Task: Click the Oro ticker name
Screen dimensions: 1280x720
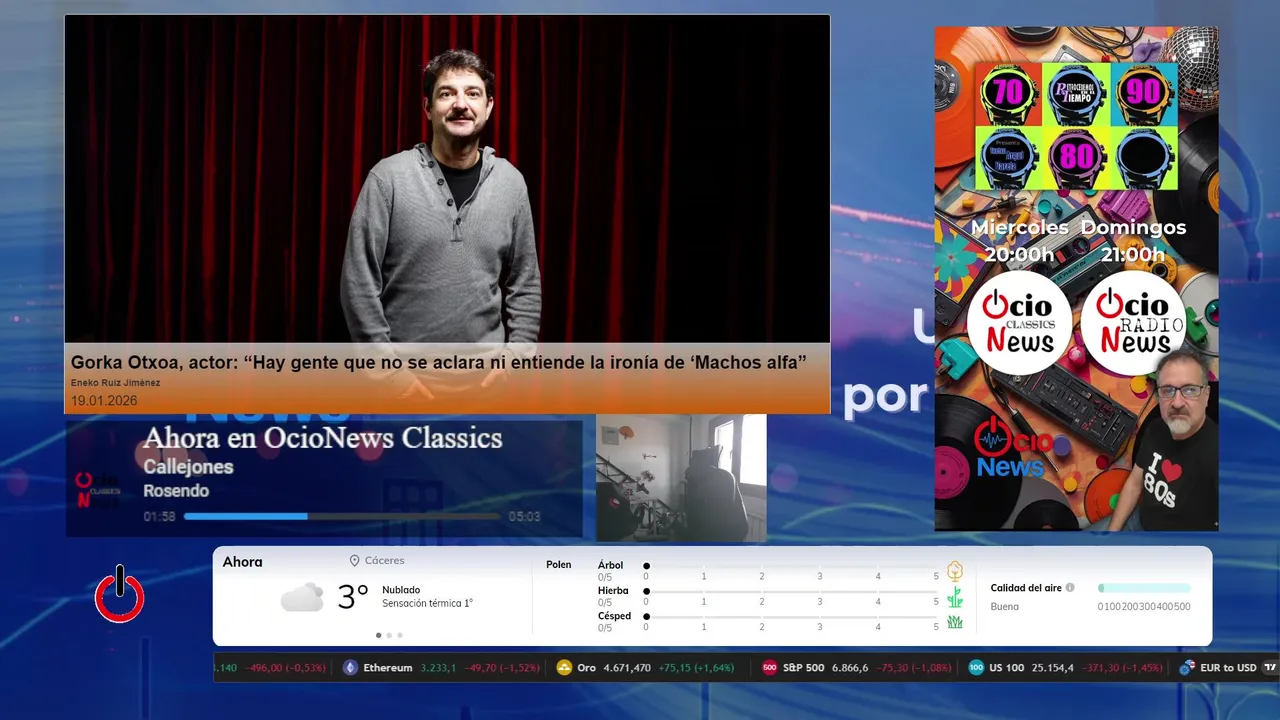Action: pos(586,668)
